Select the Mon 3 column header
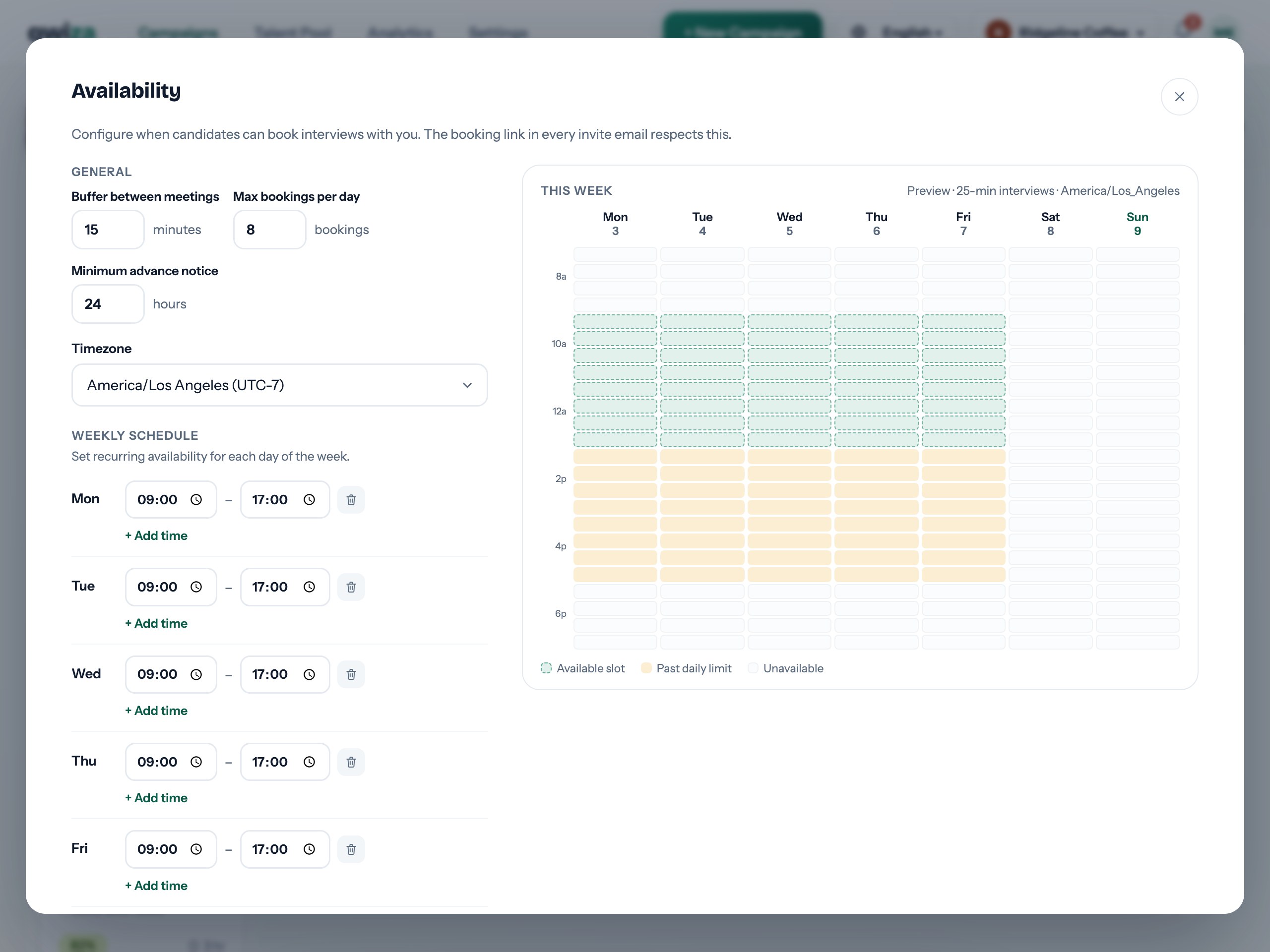The image size is (1270, 952). tap(615, 224)
